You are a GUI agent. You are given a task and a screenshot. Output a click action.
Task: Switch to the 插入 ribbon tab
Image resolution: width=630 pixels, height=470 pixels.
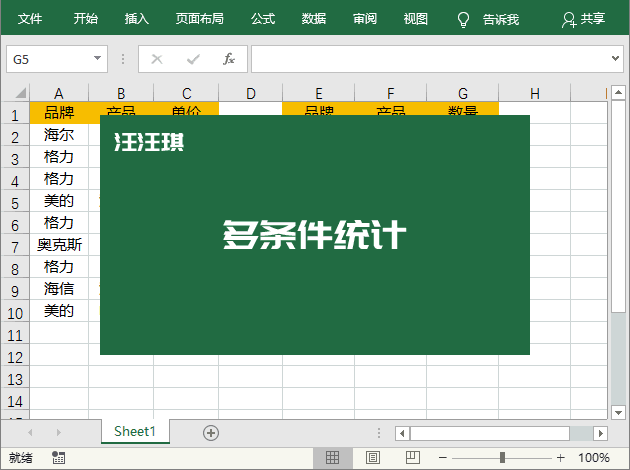click(137, 18)
